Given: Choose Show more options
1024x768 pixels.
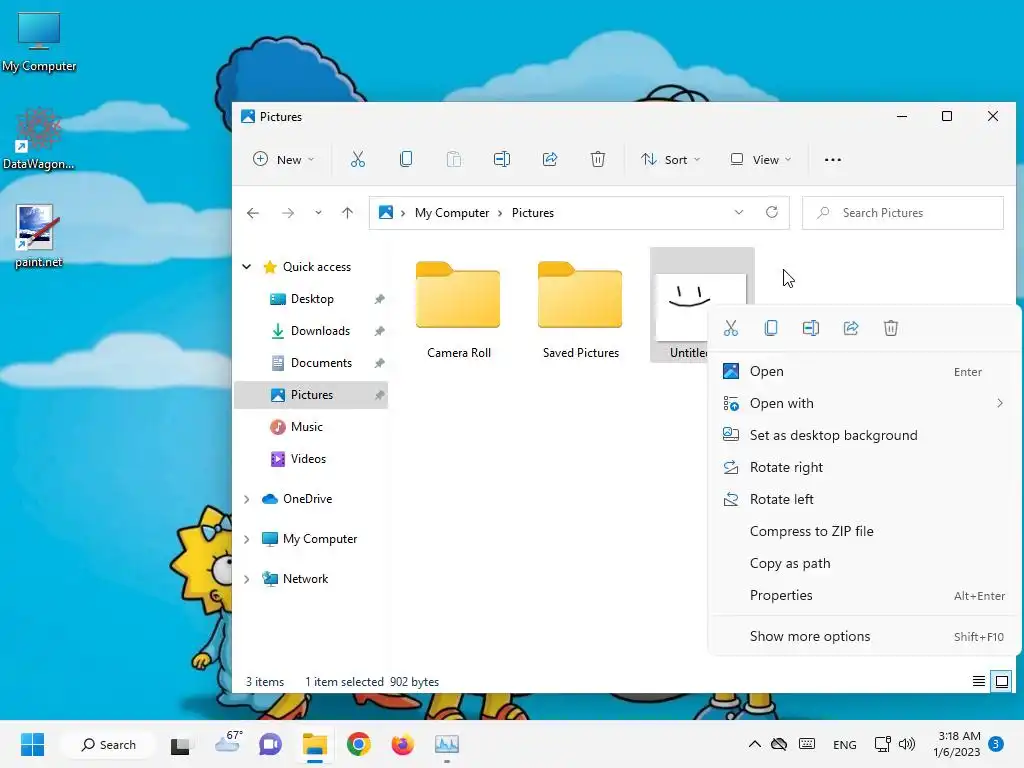Looking at the screenshot, I should click(864, 636).
